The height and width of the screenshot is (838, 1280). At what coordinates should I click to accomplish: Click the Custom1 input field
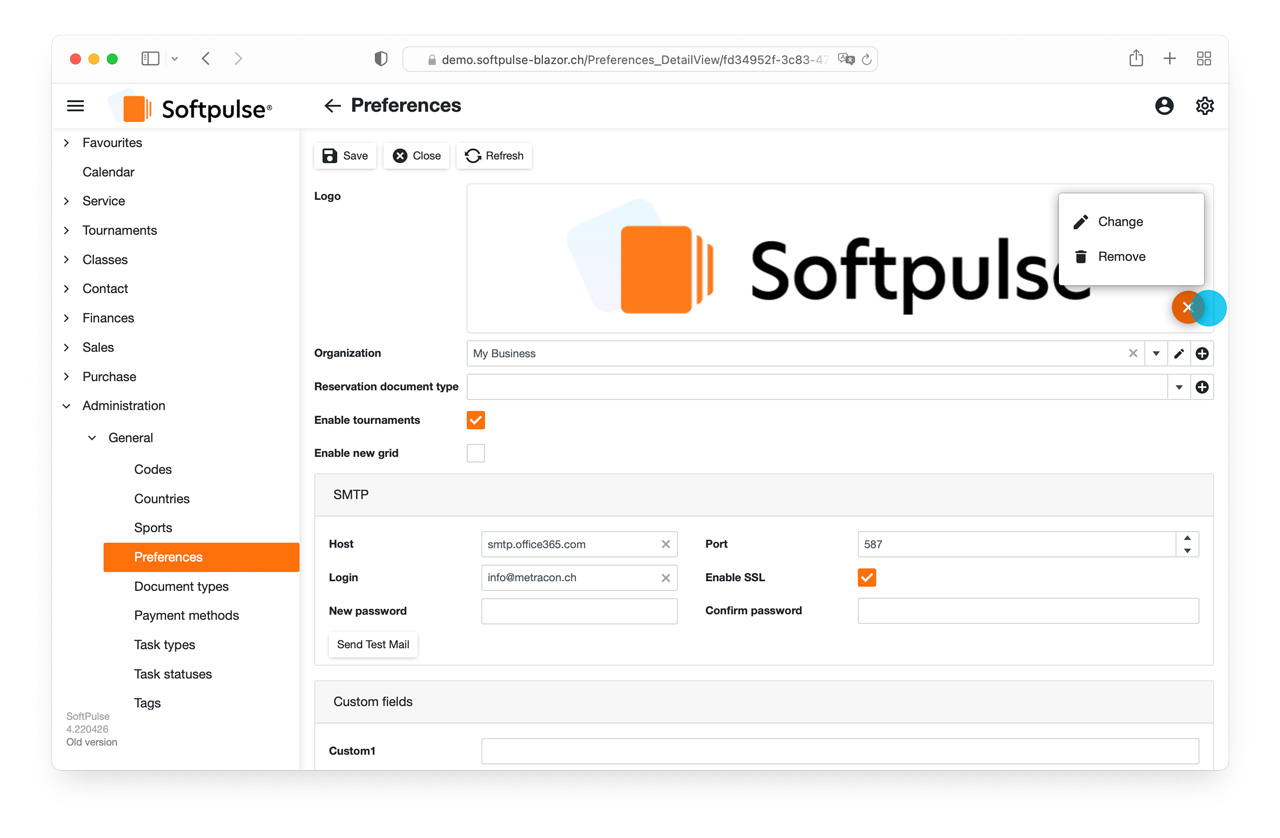tap(840, 751)
